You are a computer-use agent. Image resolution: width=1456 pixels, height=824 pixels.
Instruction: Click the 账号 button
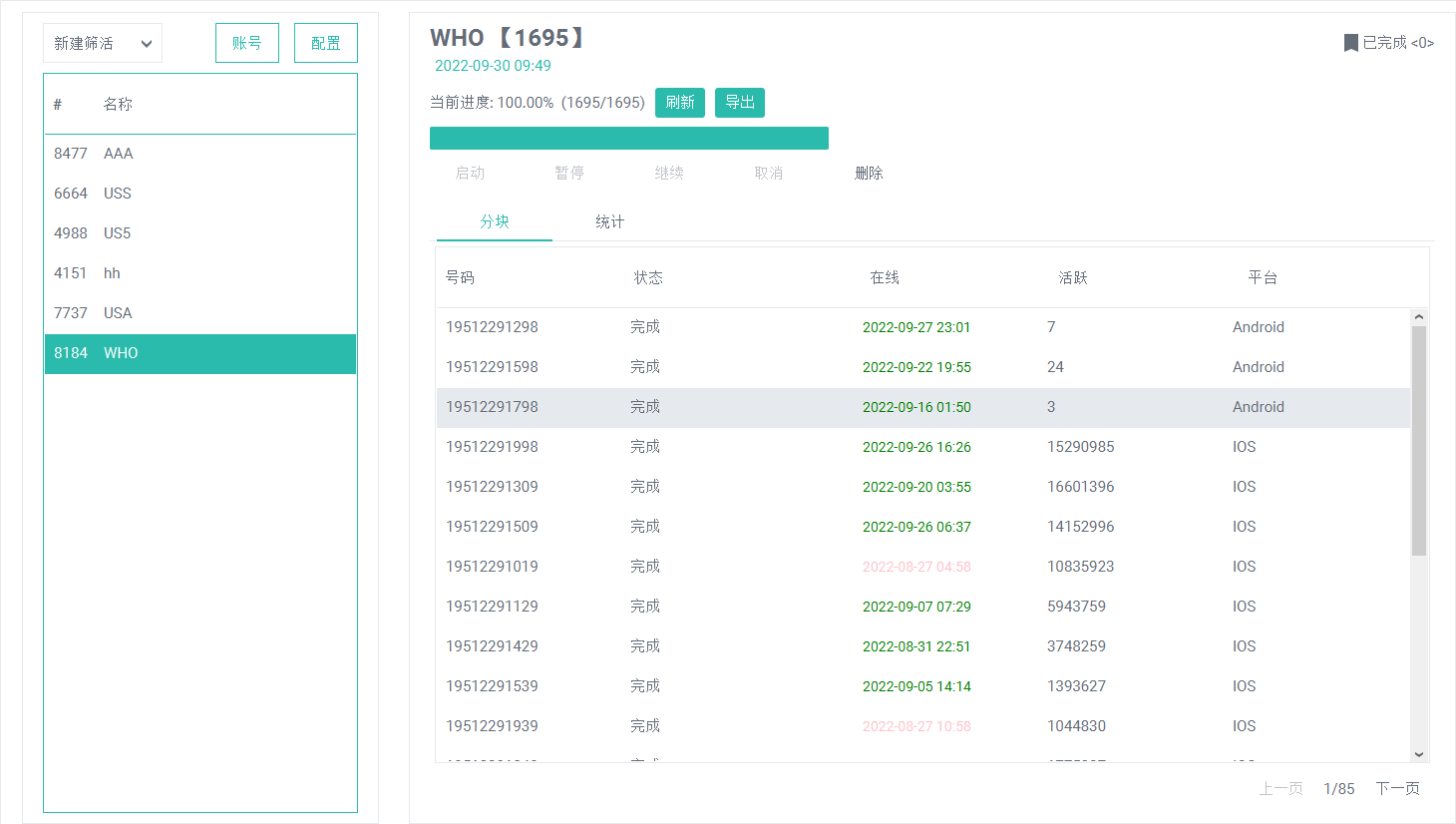tap(247, 43)
